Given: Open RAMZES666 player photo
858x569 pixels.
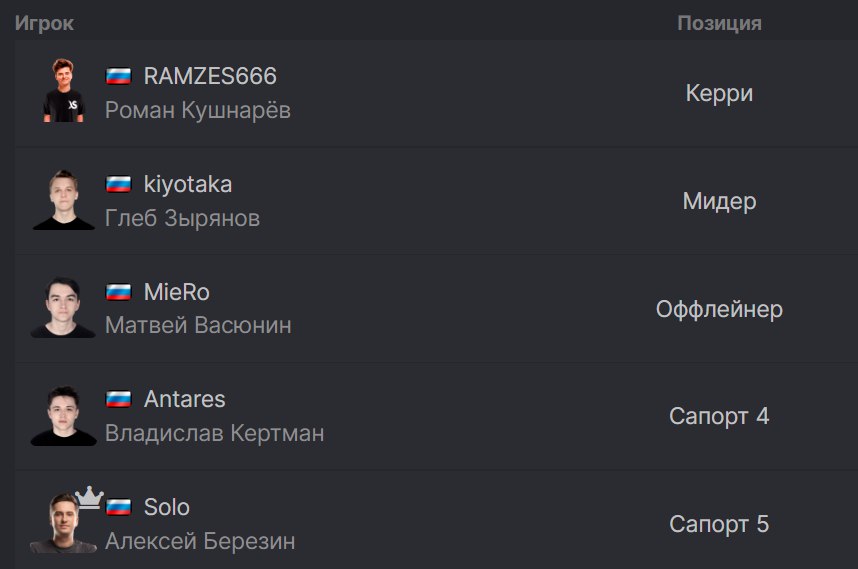Looking at the screenshot, I should 63,90.
